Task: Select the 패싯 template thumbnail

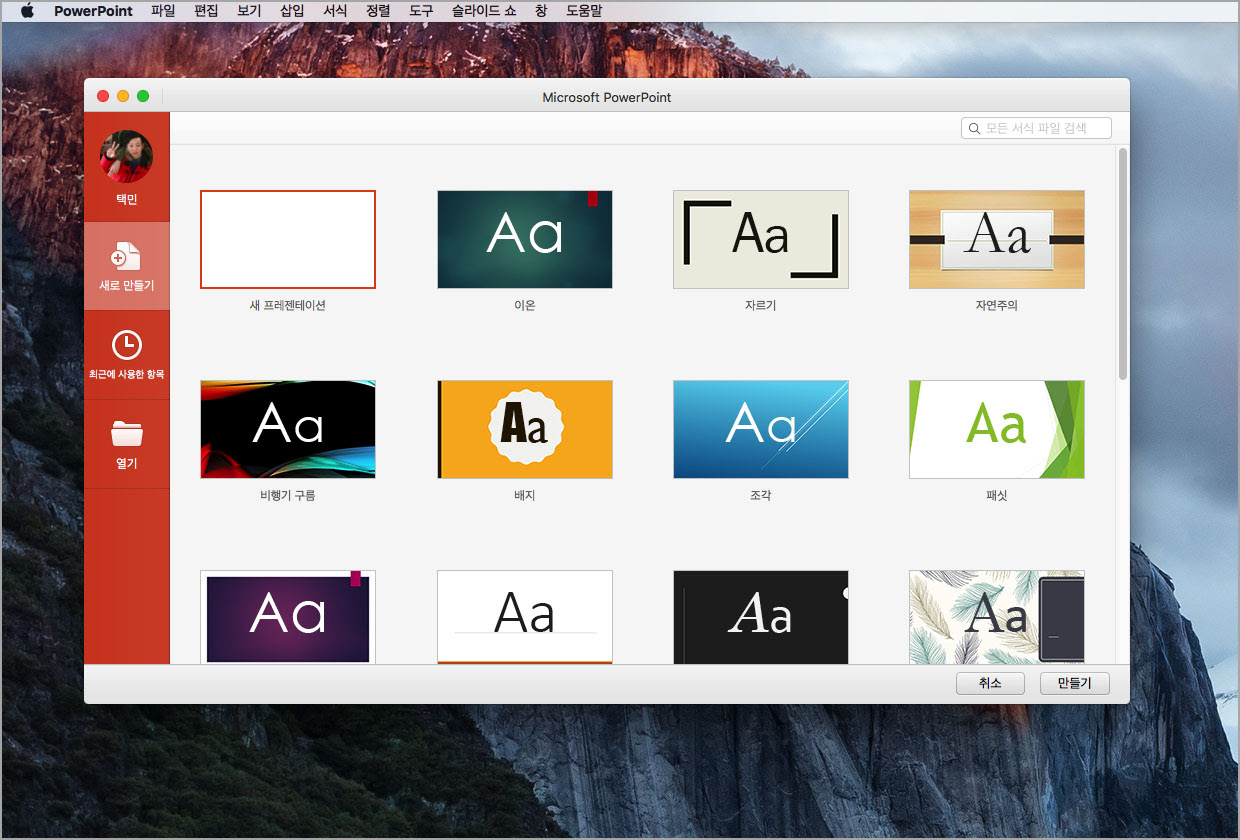Action: click(997, 429)
